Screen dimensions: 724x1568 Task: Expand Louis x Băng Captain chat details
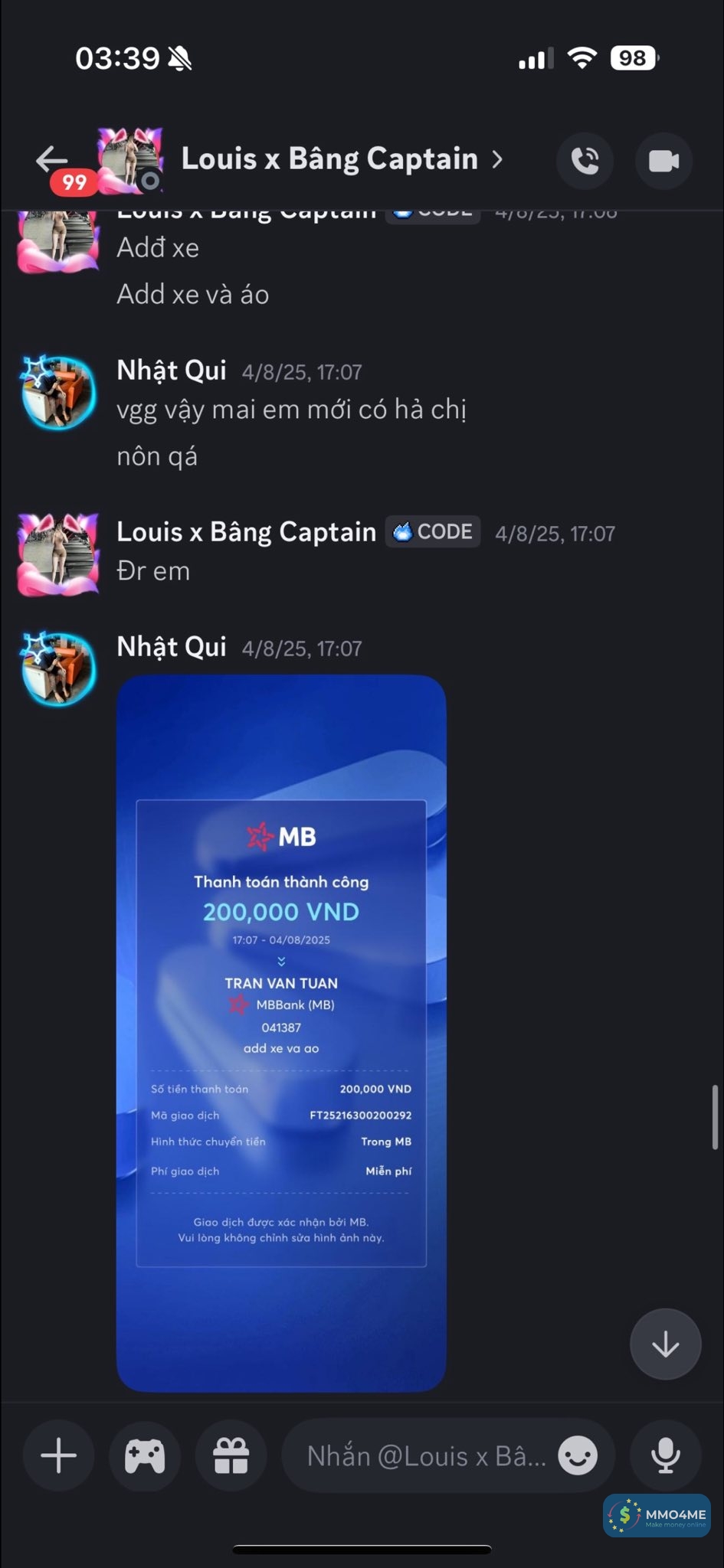coord(498,159)
